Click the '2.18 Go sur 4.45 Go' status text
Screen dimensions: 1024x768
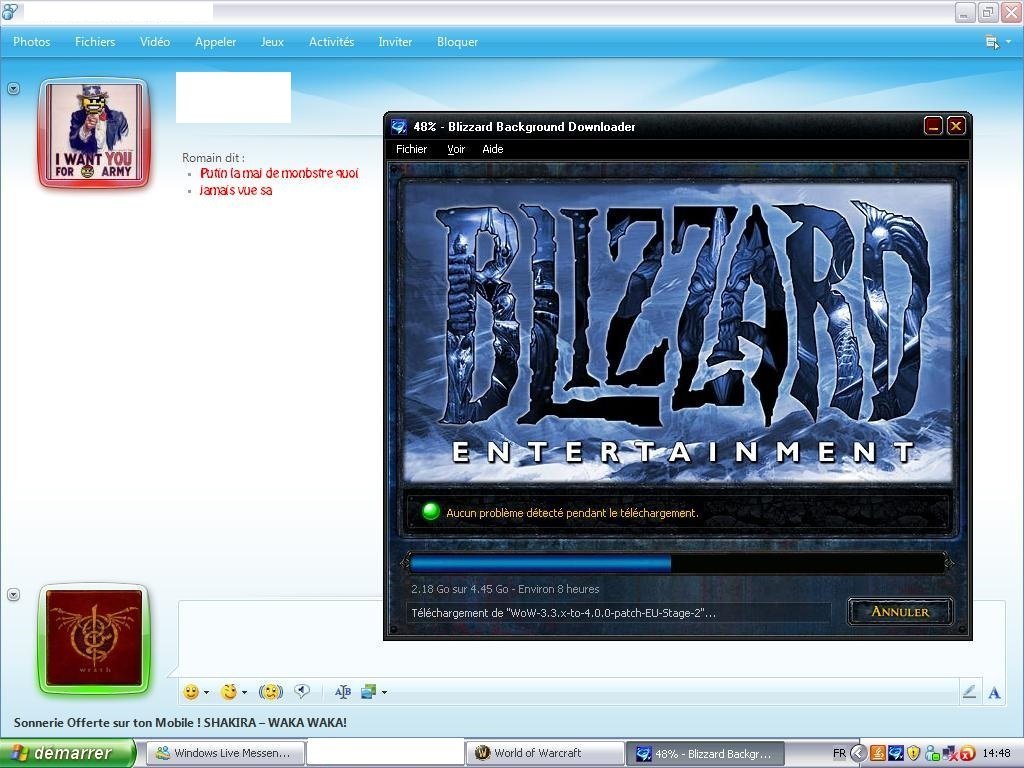(x=505, y=589)
